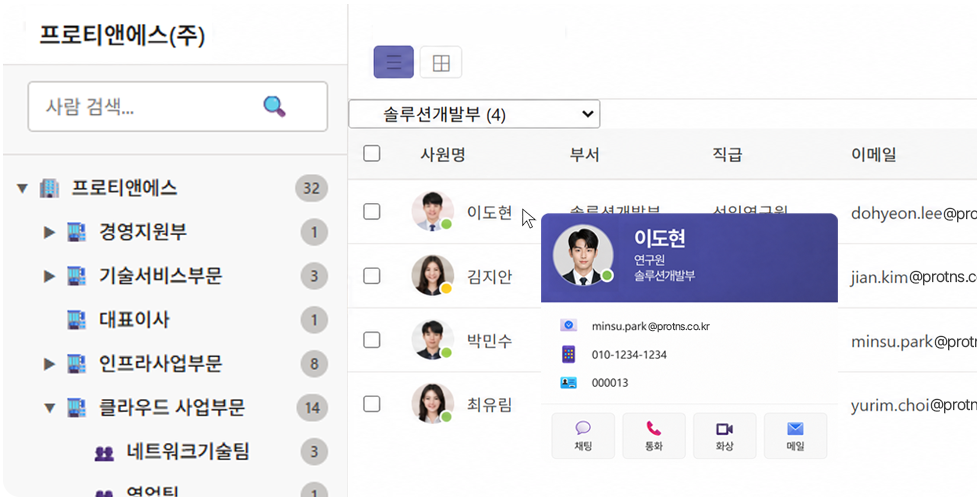Check the box for 이도현 row

pyautogui.click(x=372, y=211)
